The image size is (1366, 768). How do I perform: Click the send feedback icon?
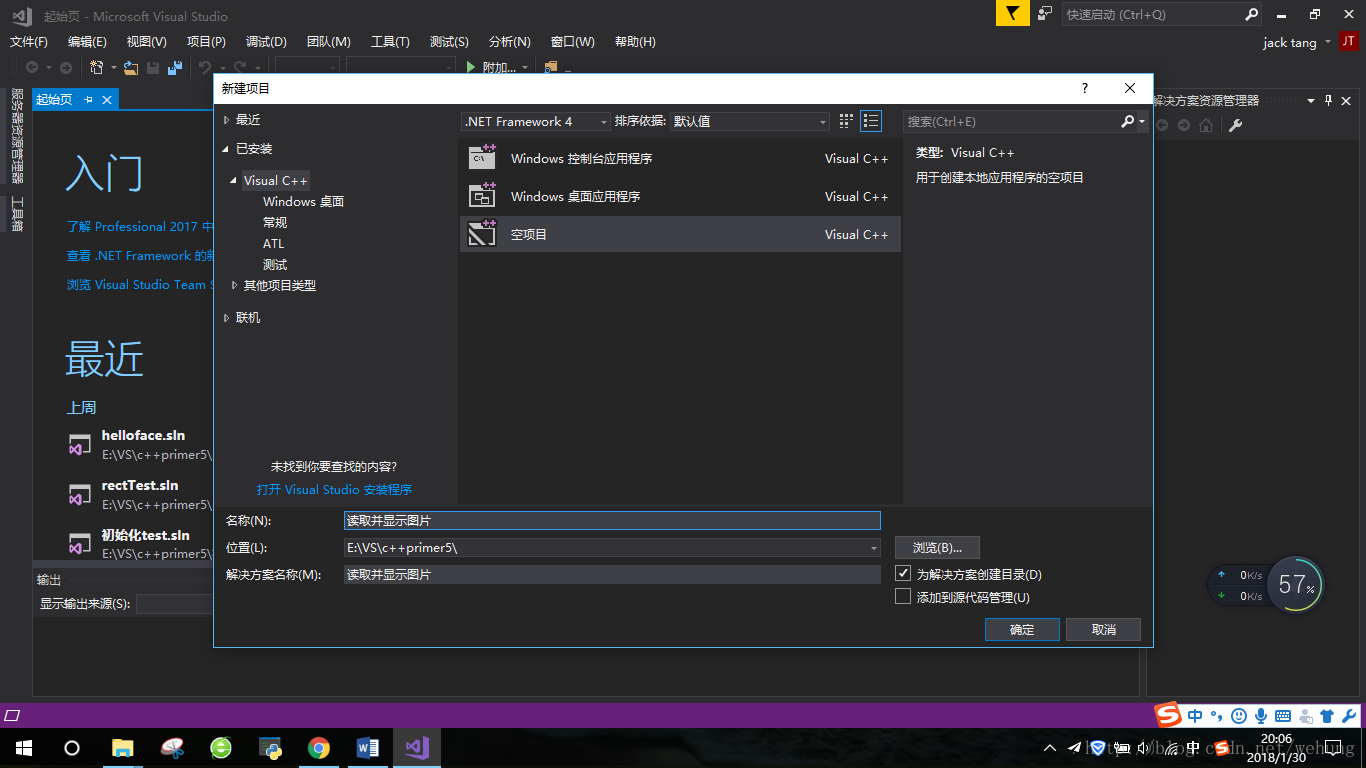point(1045,14)
